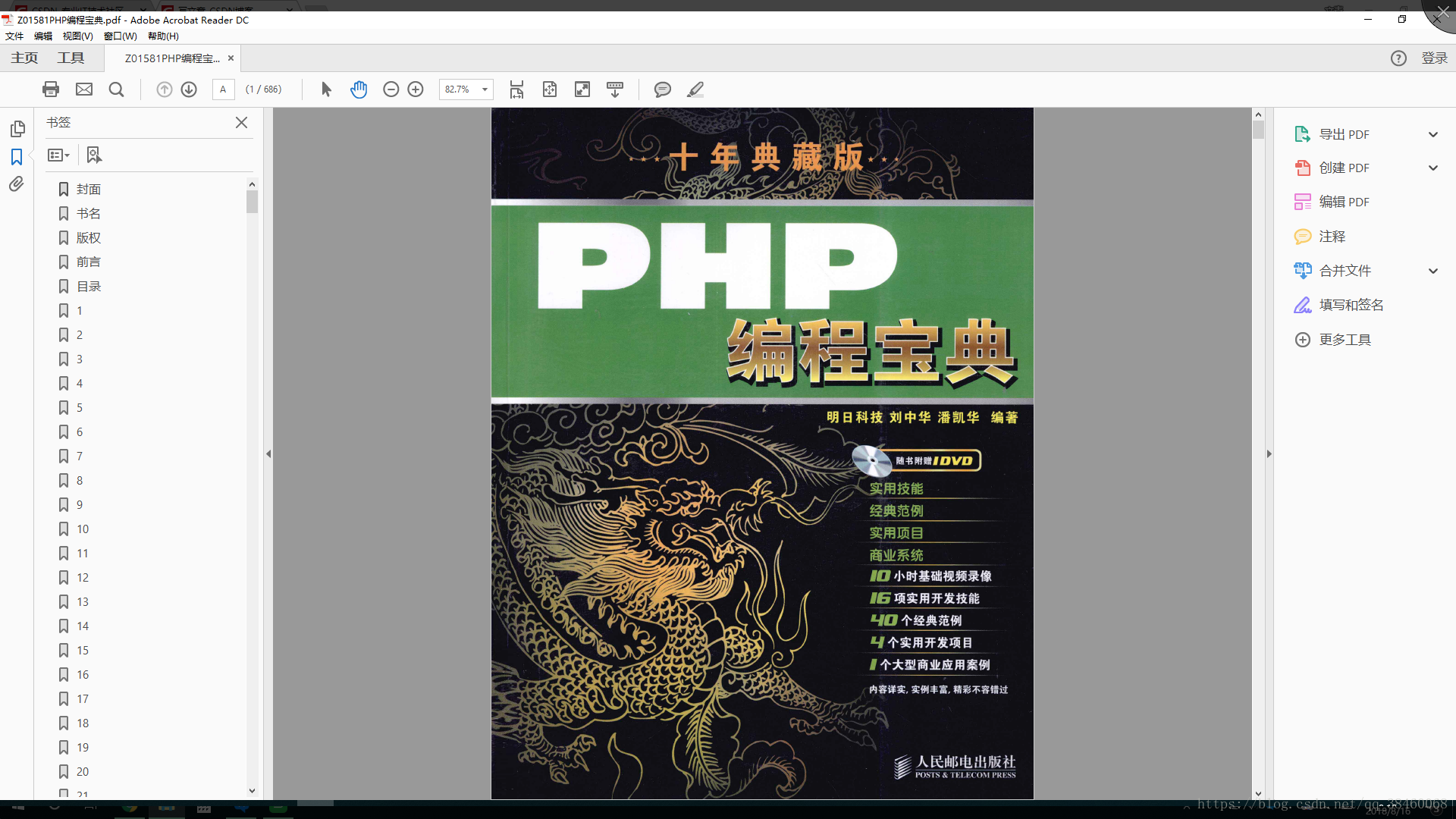This screenshot has width=1456, height=819.
Task: Expand the 导出 PDF chevron
Action: 1433,134
